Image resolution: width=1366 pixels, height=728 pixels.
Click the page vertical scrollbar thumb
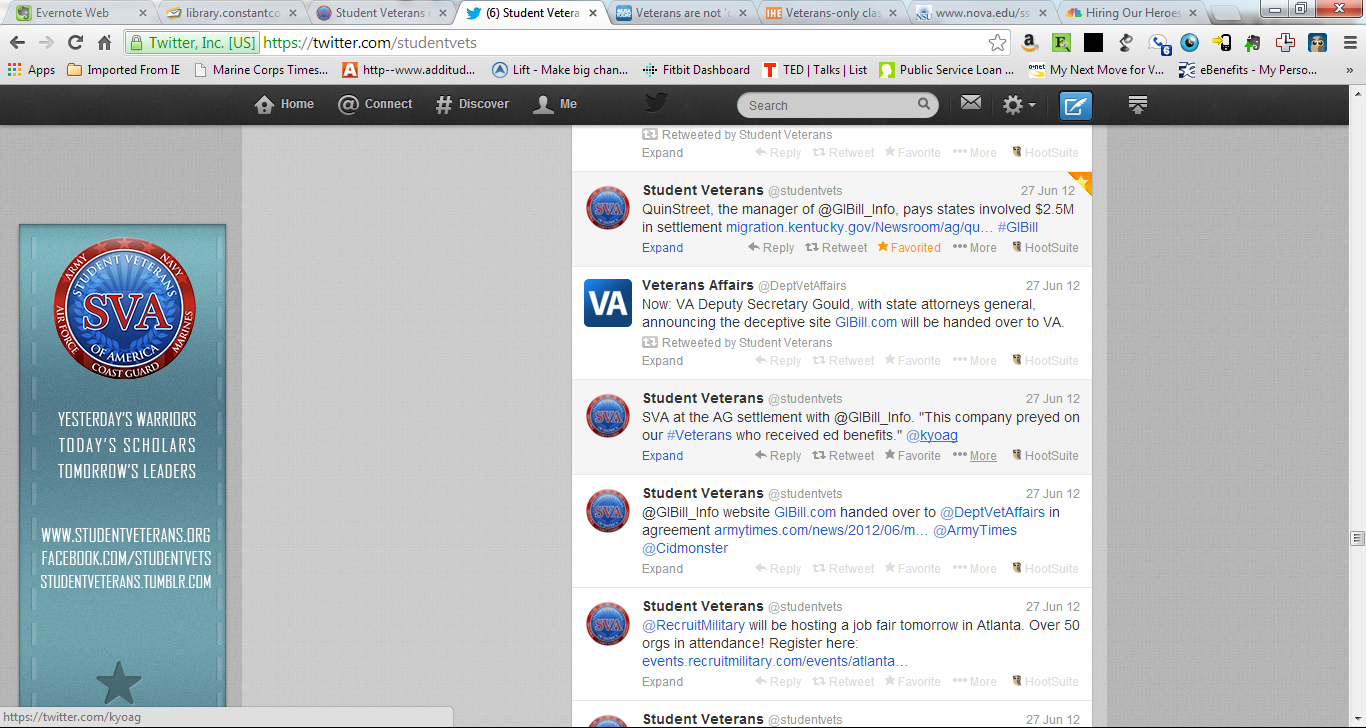1357,538
